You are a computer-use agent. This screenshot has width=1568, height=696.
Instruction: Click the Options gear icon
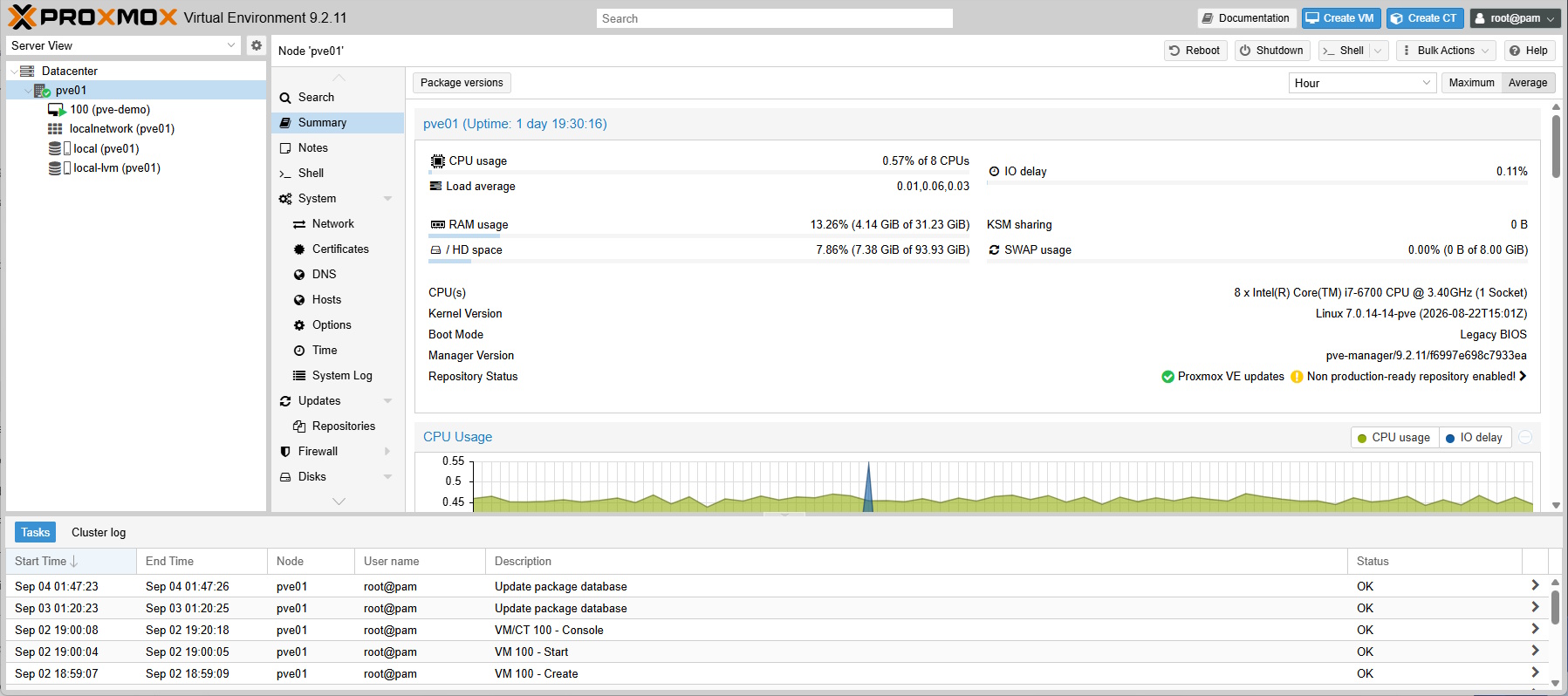point(299,325)
